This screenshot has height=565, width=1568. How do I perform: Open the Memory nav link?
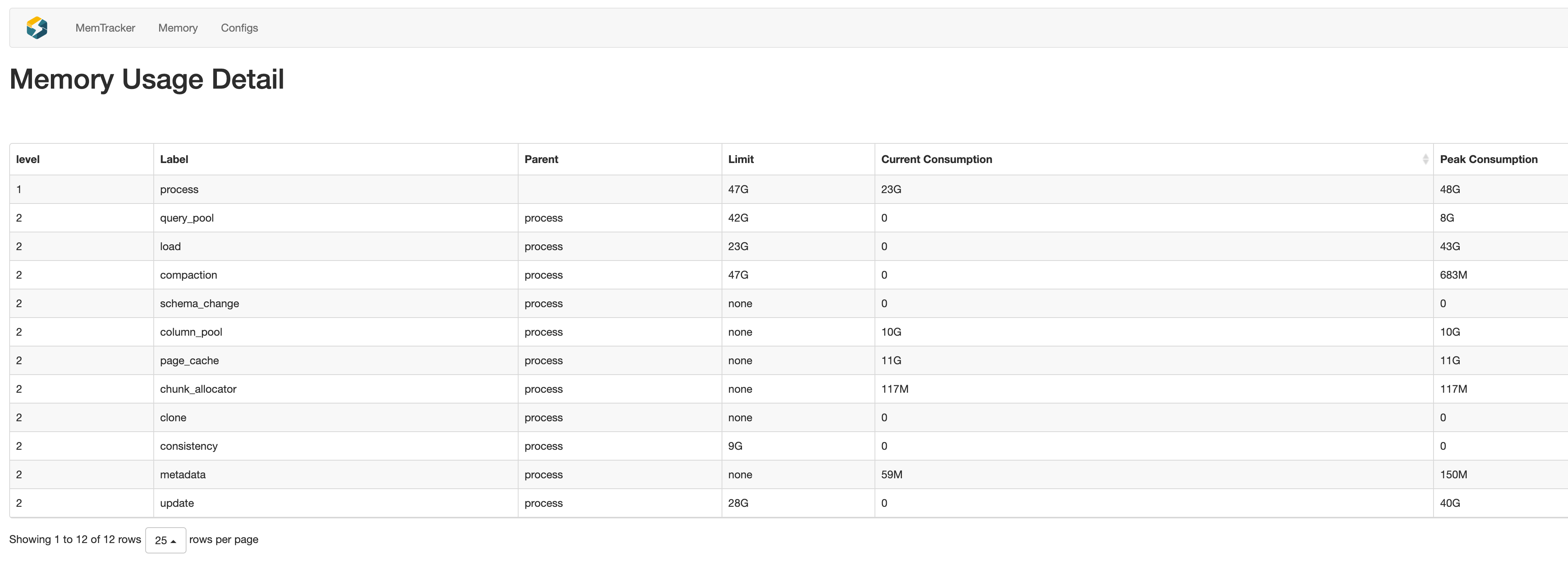click(178, 28)
